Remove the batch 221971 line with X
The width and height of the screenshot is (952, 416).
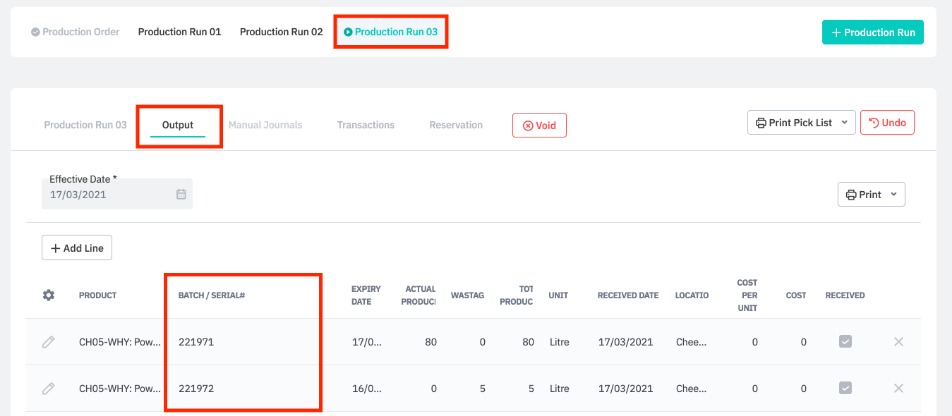coord(898,342)
